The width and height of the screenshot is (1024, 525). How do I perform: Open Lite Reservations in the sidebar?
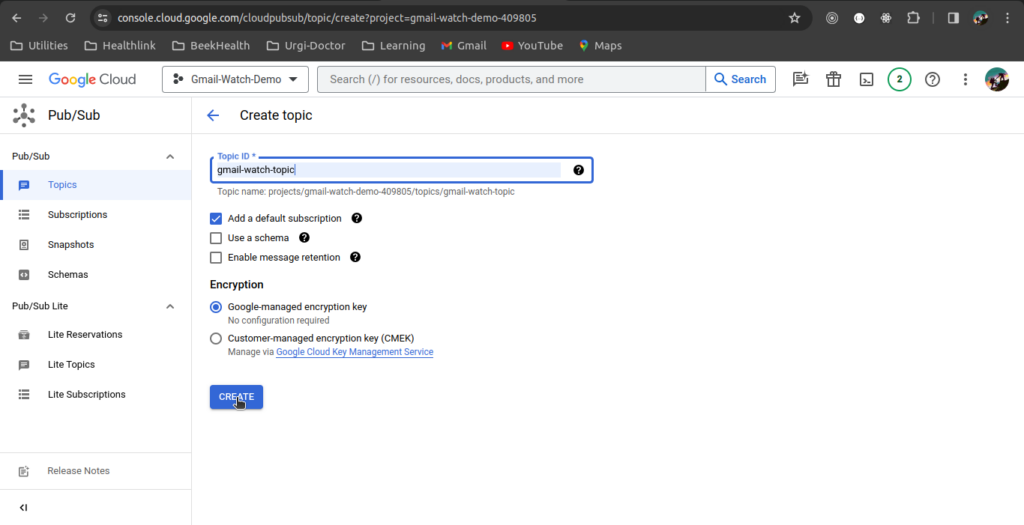coord(95,334)
